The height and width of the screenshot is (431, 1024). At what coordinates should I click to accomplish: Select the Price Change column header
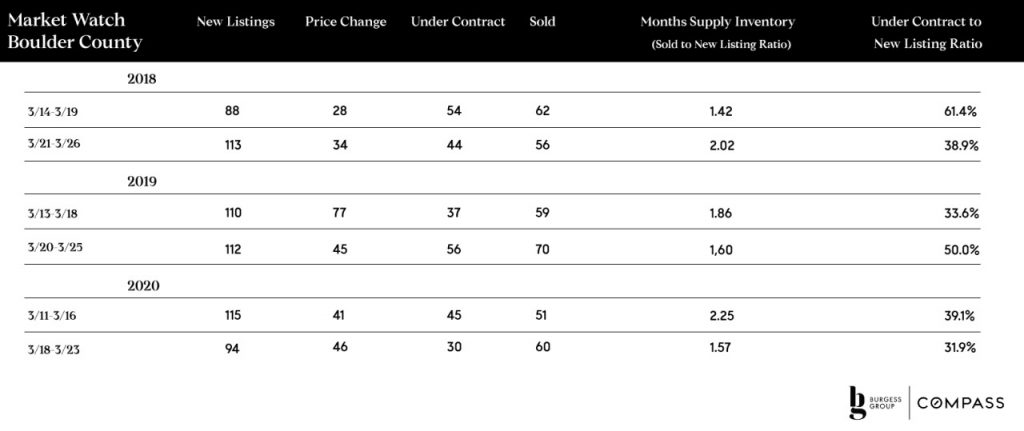click(x=345, y=22)
